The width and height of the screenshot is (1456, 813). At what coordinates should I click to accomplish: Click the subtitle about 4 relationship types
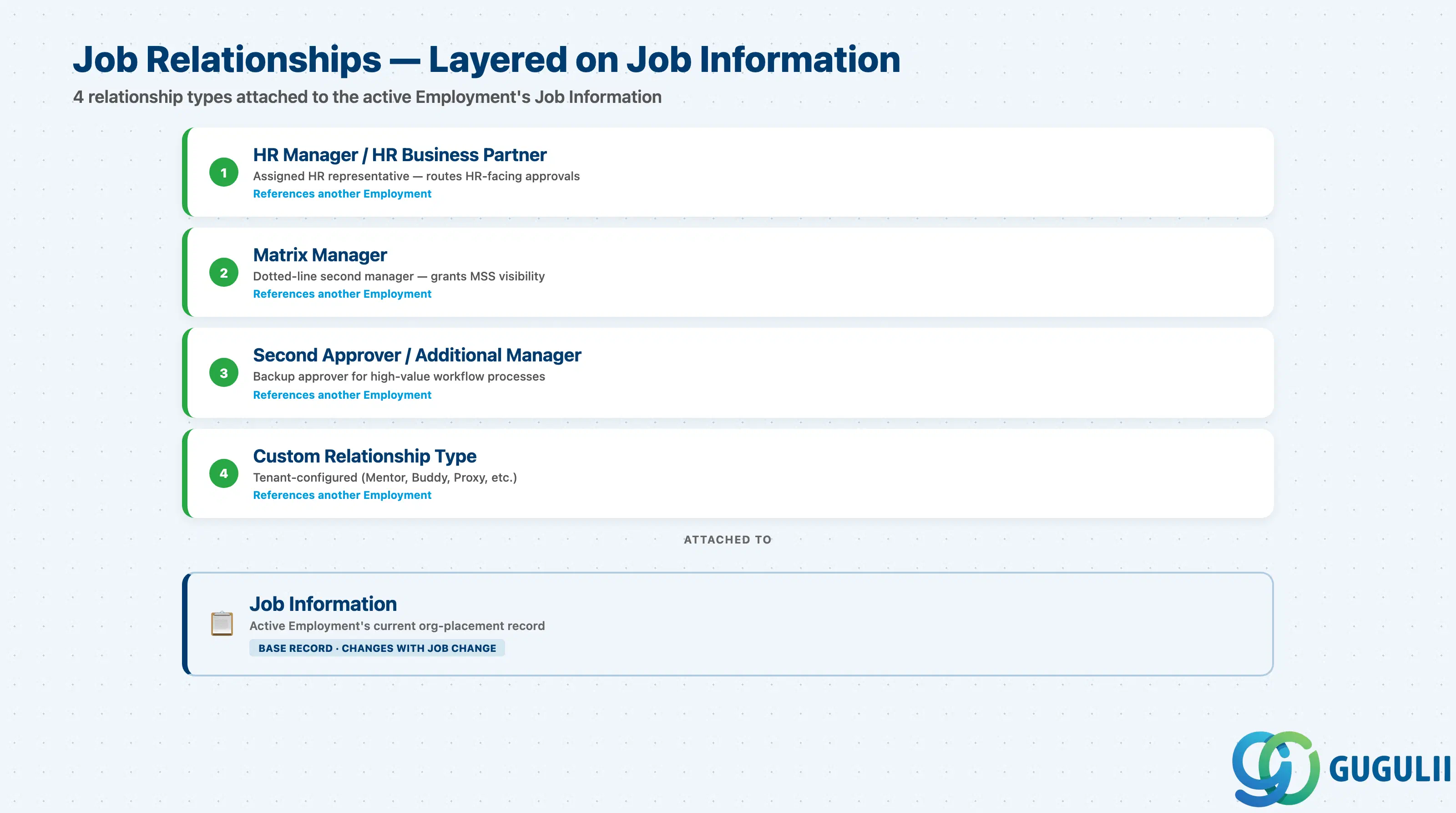click(x=367, y=97)
